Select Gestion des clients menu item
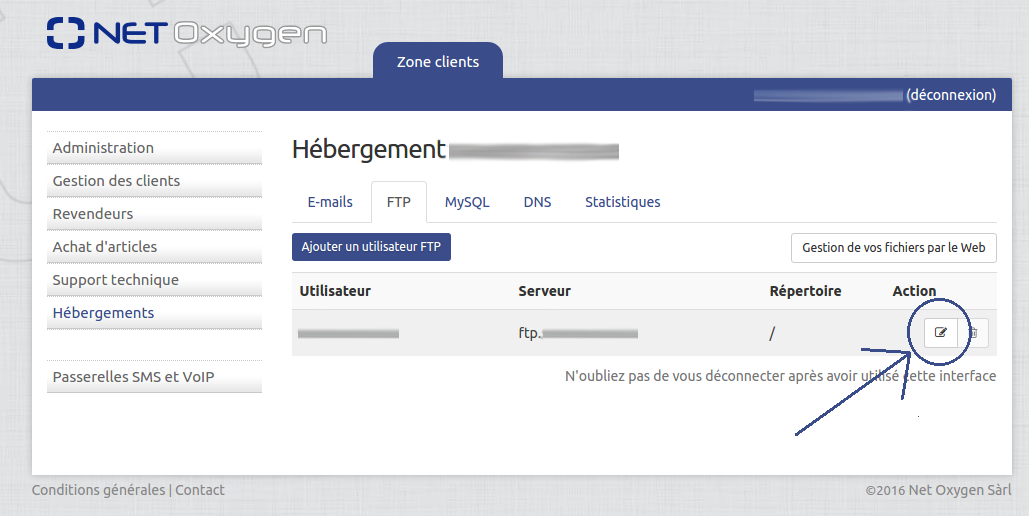The height and width of the screenshot is (516, 1029). 116,181
